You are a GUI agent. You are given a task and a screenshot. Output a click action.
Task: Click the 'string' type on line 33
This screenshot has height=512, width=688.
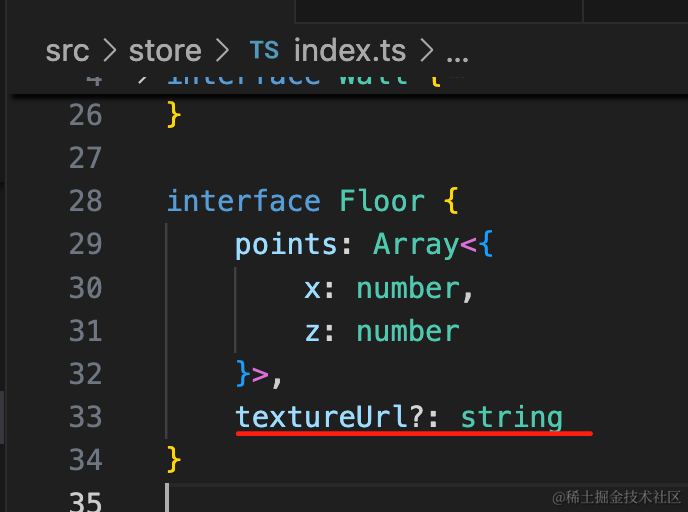click(x=512, y=417)
